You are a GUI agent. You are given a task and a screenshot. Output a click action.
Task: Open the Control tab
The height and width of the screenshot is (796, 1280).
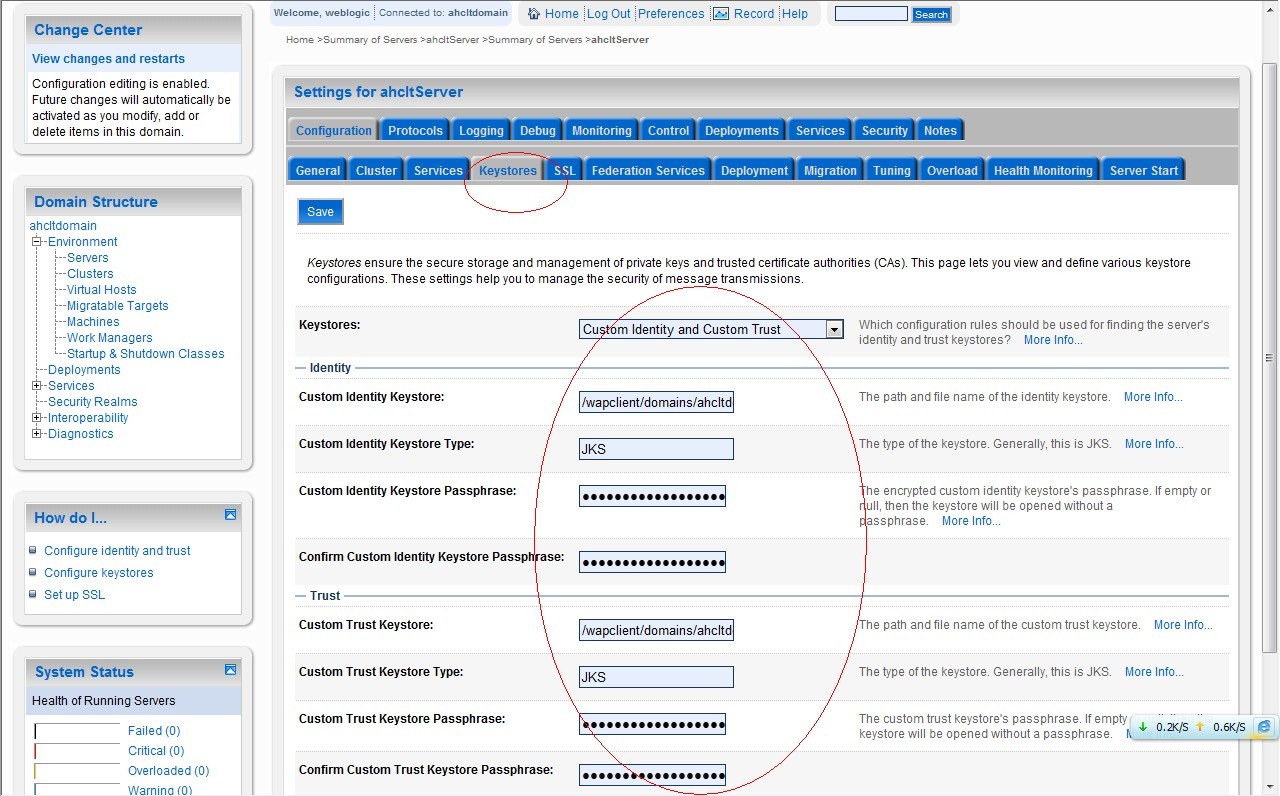tap(668, 131)
